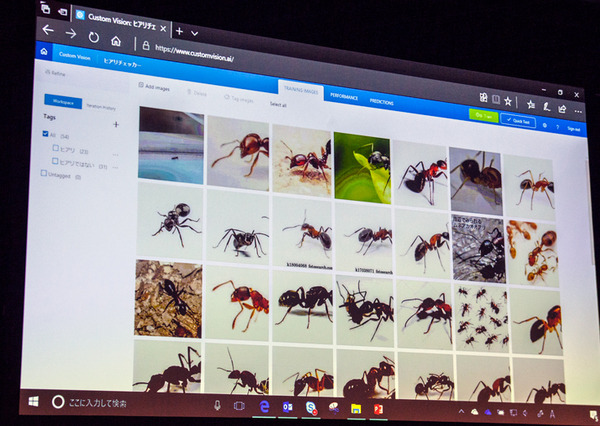Go to the browser home page
This screenshot has width=600, height=426.
[117, 41]
